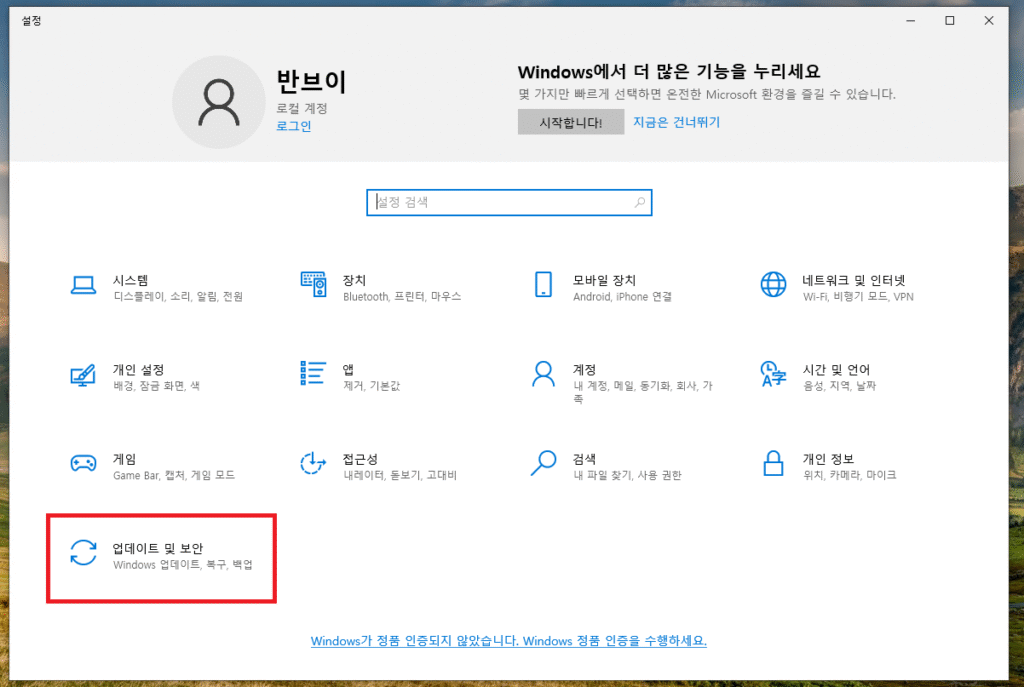Screen dimensions: 1024x687
Task: Select 'Android, iPhone 연결' description
Action: click(622, 296)
